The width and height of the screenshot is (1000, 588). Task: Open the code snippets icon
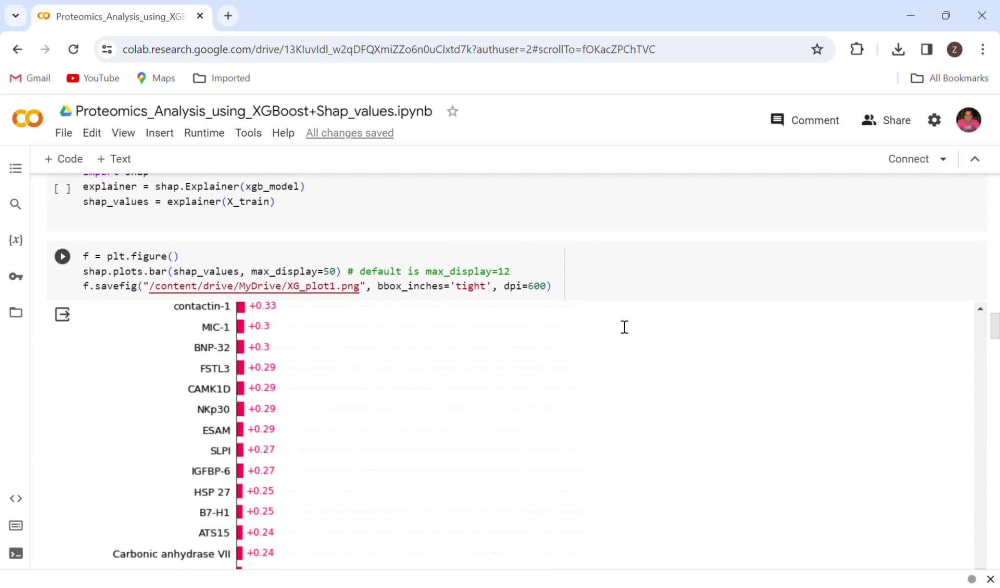(x=16, y=498)
